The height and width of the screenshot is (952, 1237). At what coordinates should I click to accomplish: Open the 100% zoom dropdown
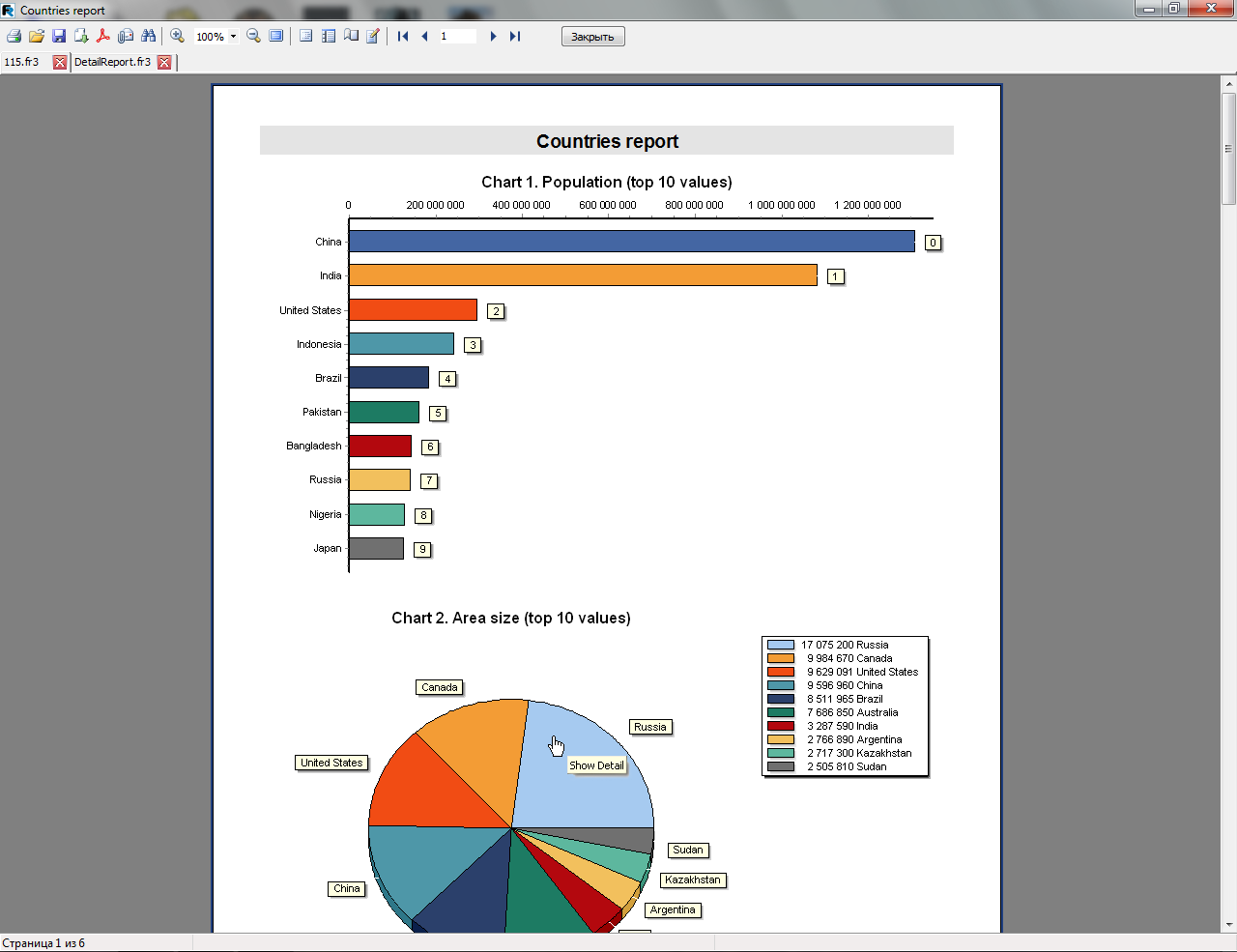pyautogui.click(x=233, y=37)
